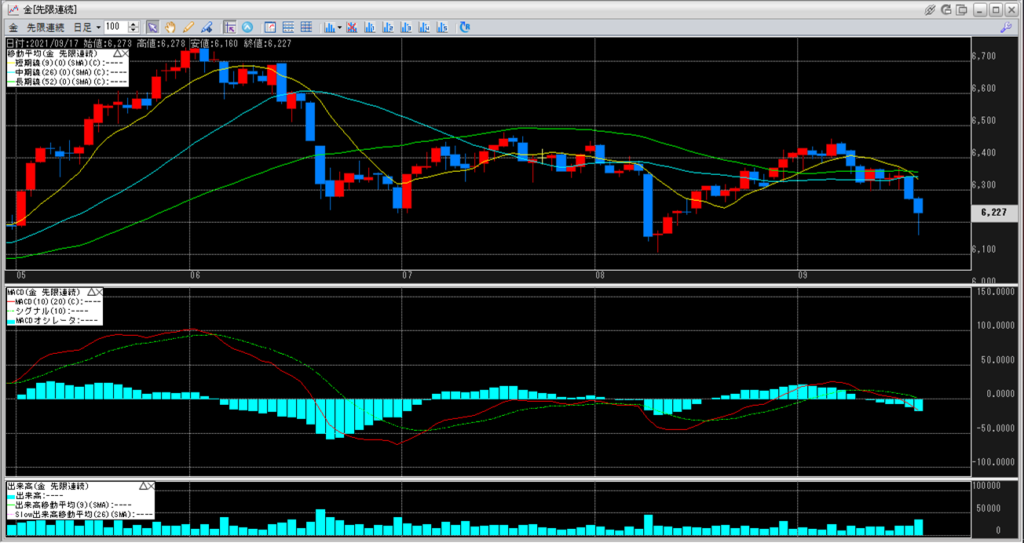Click the cascading windows icon in title bar
Screen dimensions: 1024x543
click(x=962, y=10)
